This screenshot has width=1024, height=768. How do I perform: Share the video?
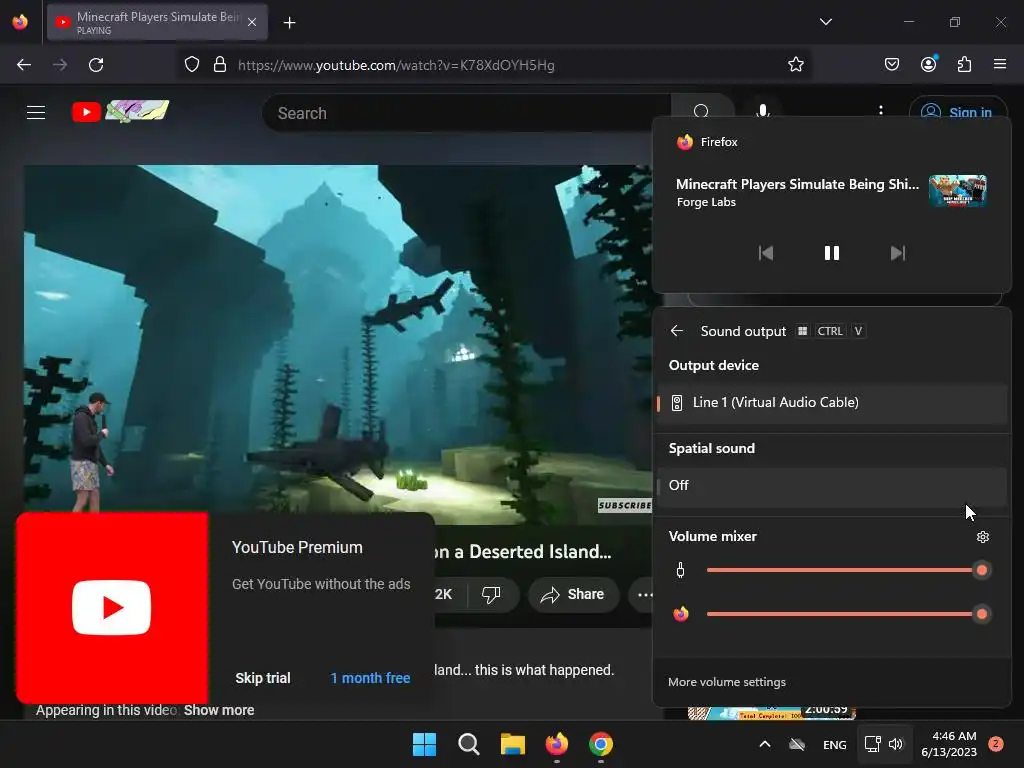click(573, 595)
